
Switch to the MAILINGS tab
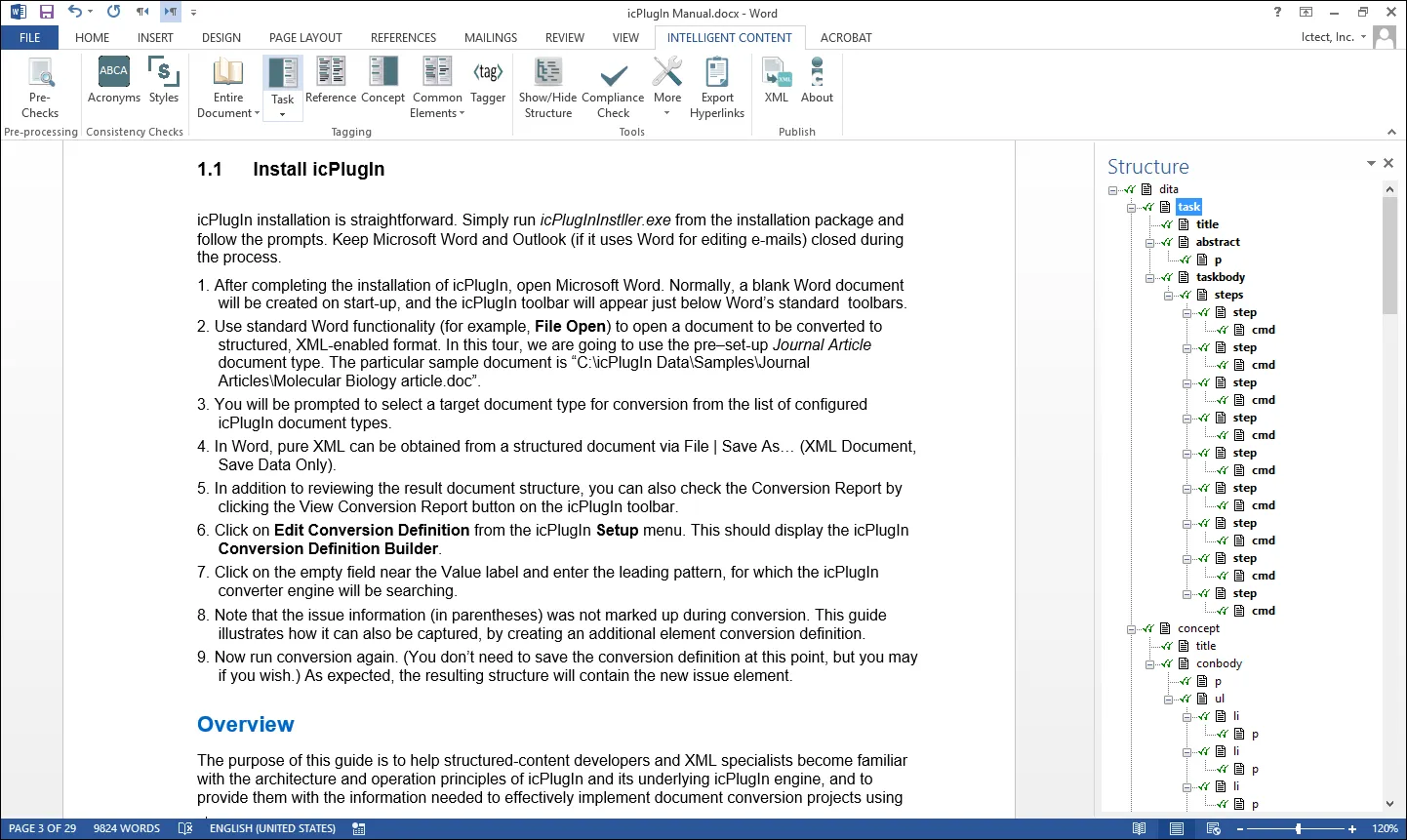click(x=491, y=38)
